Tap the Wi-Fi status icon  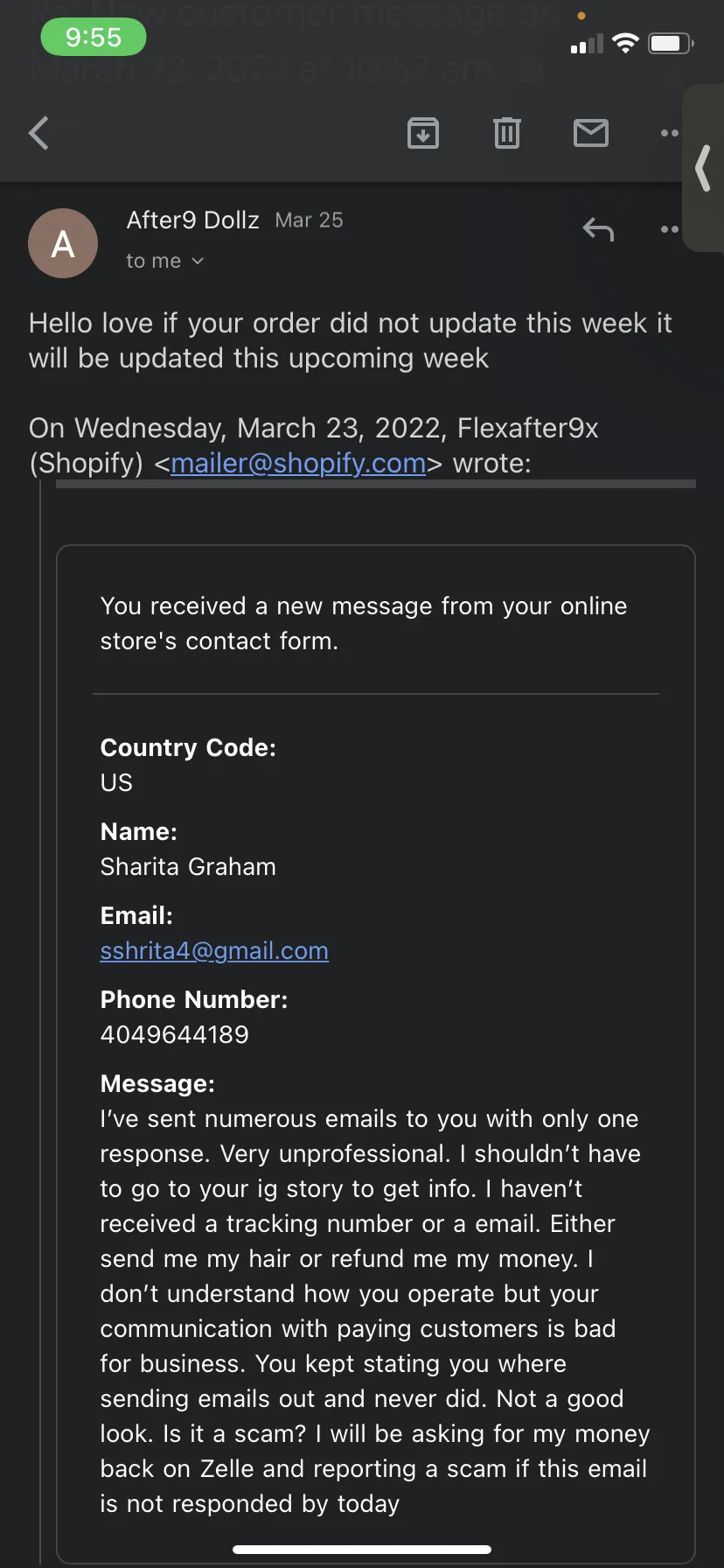[x=625, y=43]
